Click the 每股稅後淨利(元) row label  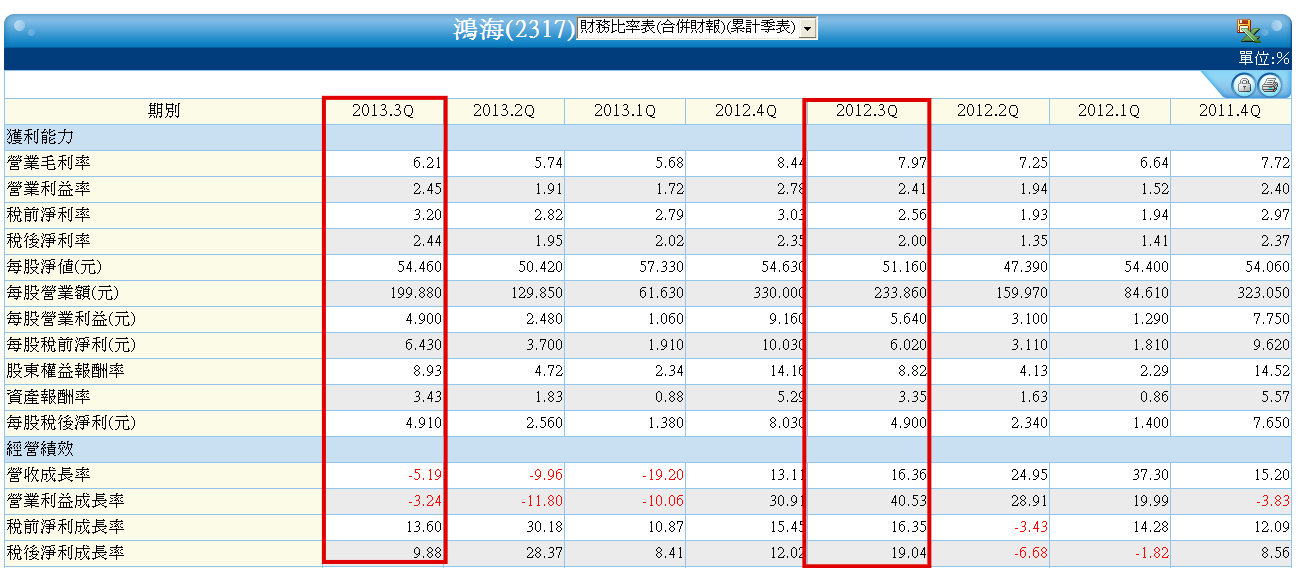coord(71,422)
